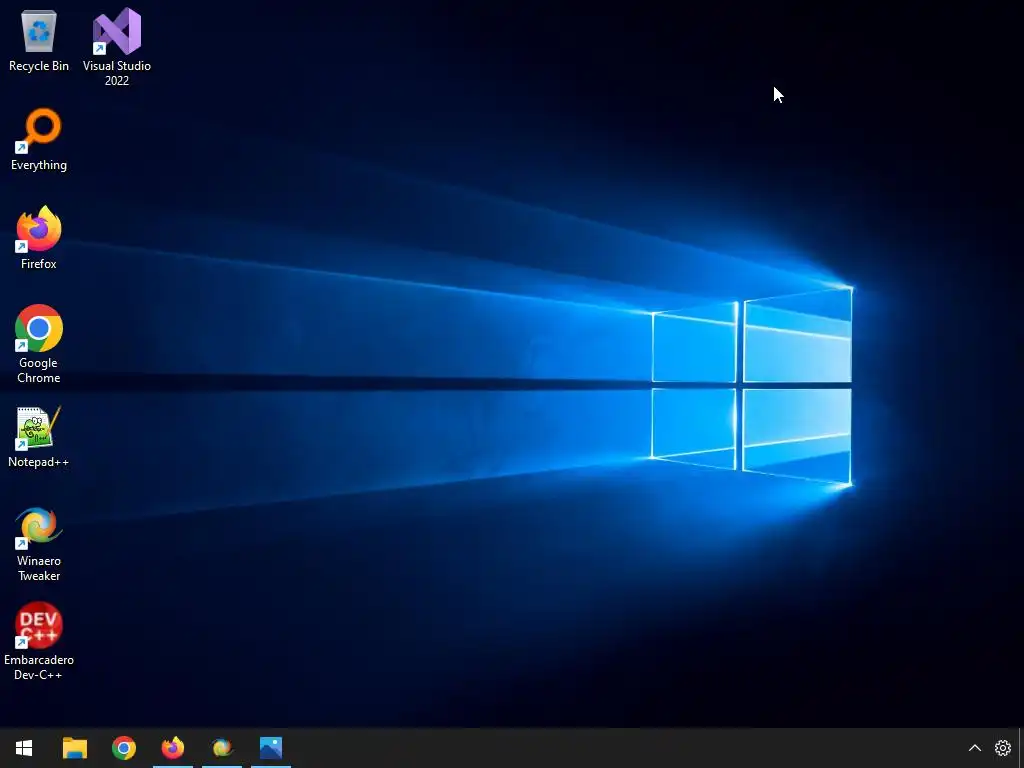Select the Visual Studio 2022 shortcut
The height and width of the screenshot is (768, 1024).
coord(117,47)
